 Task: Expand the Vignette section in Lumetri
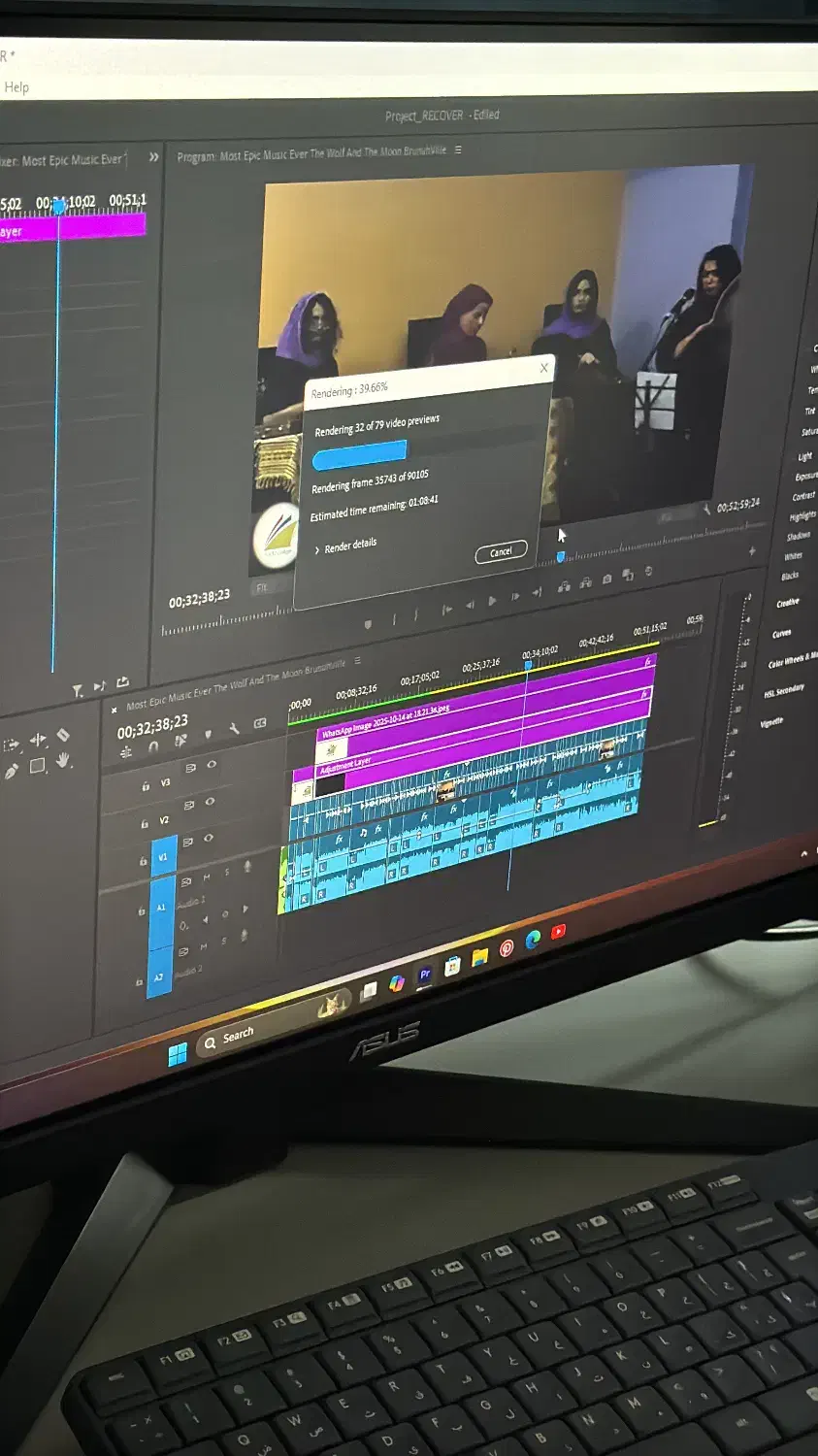[x=771, y=722]
